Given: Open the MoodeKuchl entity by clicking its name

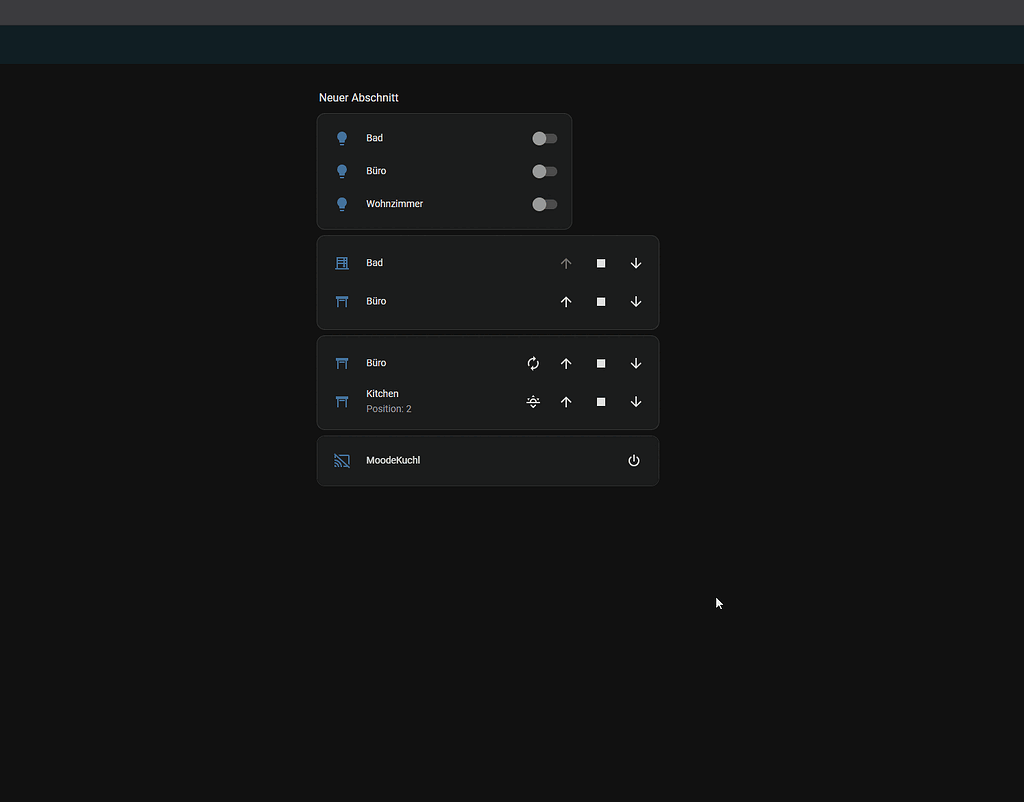Looking at the screenshot, I should [393, 460].
